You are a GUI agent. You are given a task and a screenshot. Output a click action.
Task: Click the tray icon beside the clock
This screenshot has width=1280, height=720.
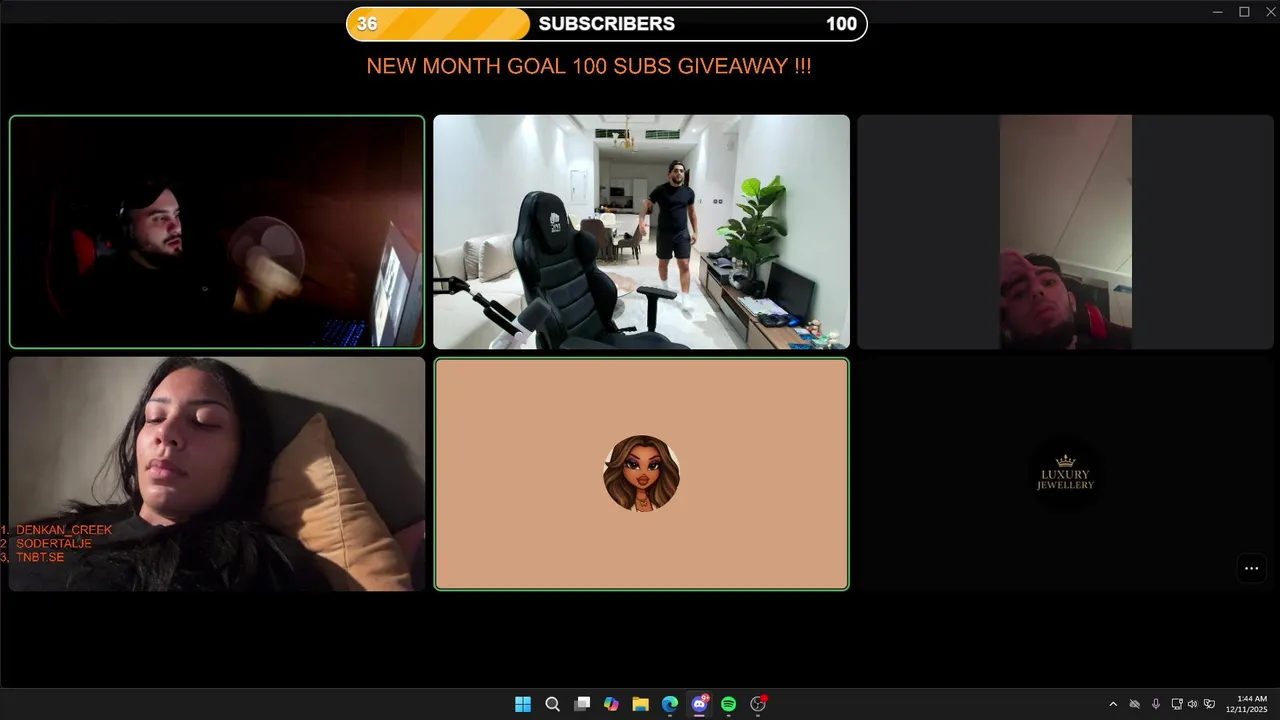(1210, 704)
